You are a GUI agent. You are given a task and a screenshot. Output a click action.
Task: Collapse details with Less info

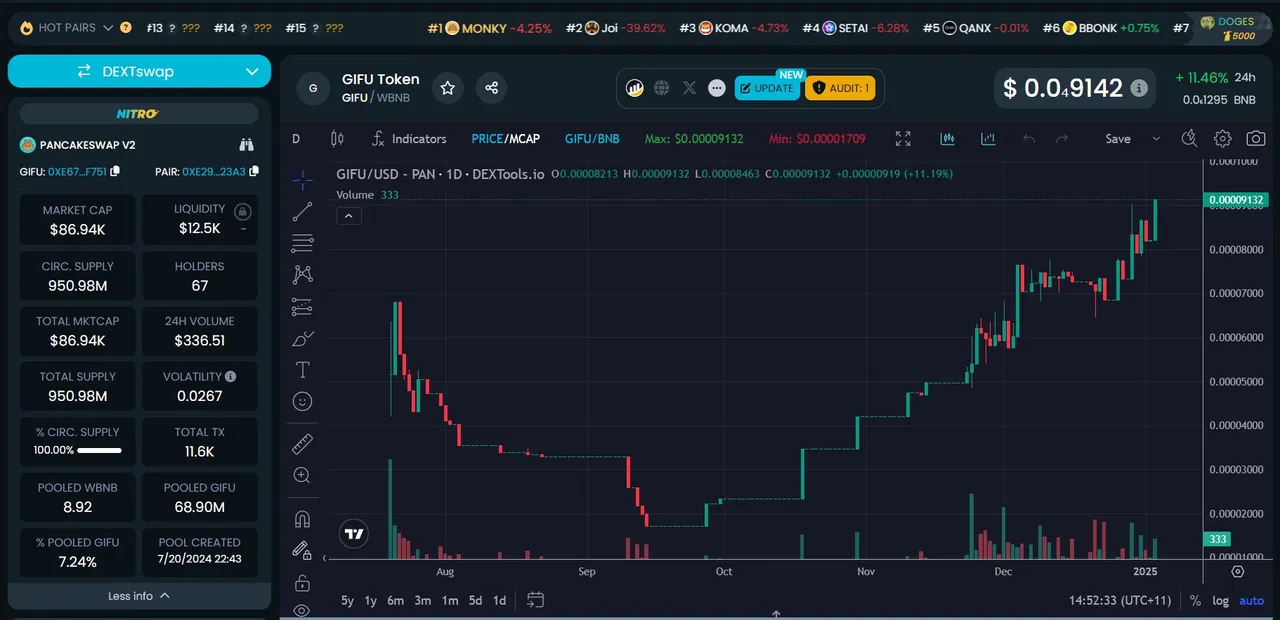139,596
